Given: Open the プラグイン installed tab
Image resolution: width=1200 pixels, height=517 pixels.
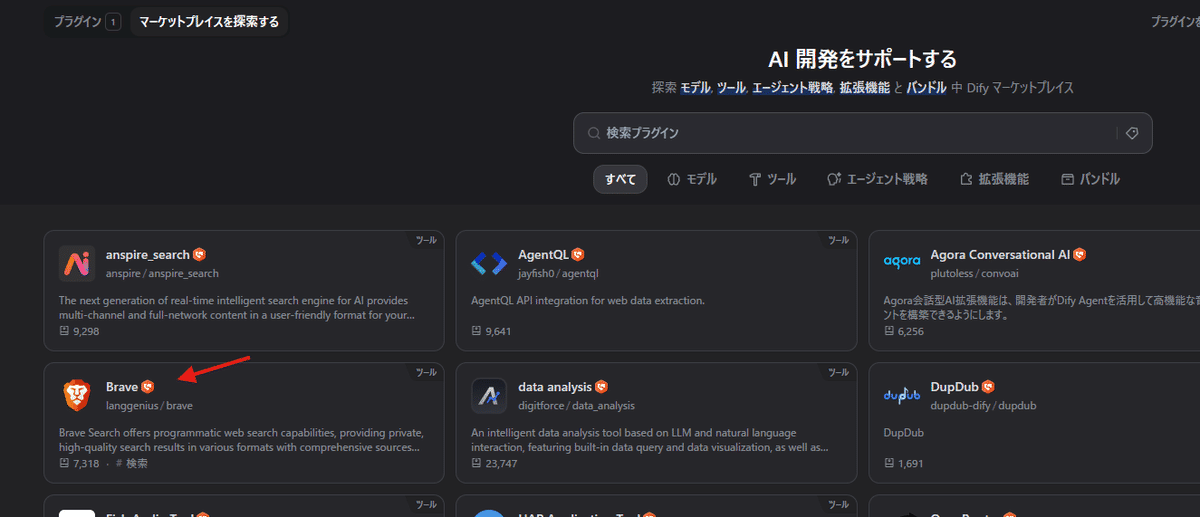Looking at the screenshot, I should pos(84,21).
